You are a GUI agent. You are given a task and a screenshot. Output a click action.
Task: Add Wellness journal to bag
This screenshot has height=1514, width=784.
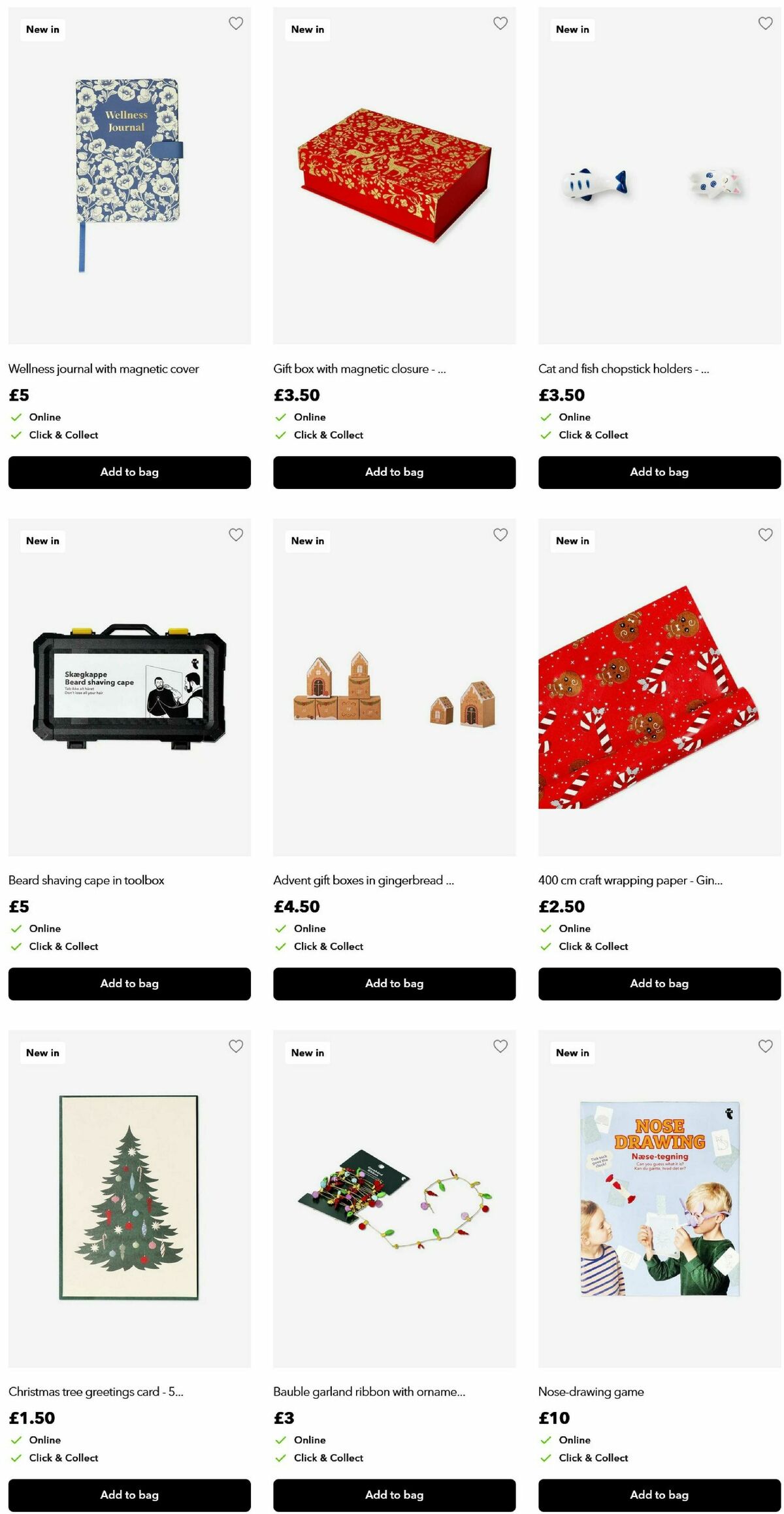coord(129,472)
